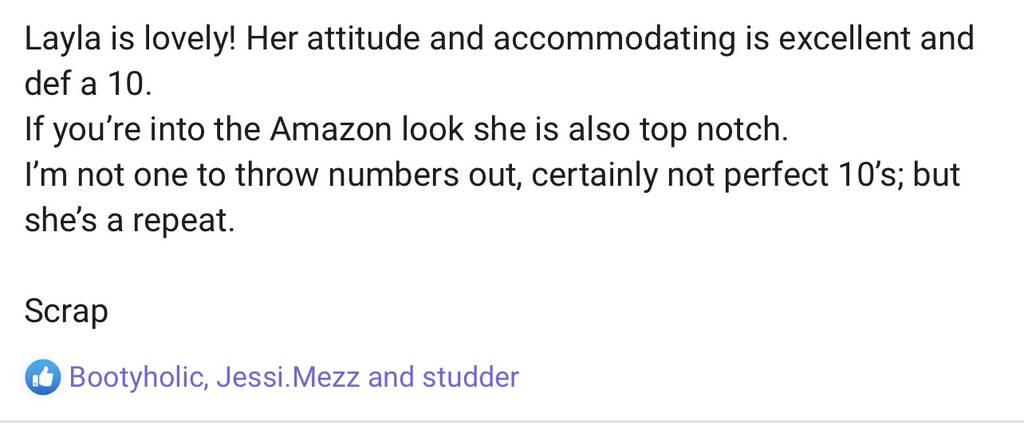Click the word "and" between liker names
This screenshot has width=1024, height=427.
tap(392, 377)
